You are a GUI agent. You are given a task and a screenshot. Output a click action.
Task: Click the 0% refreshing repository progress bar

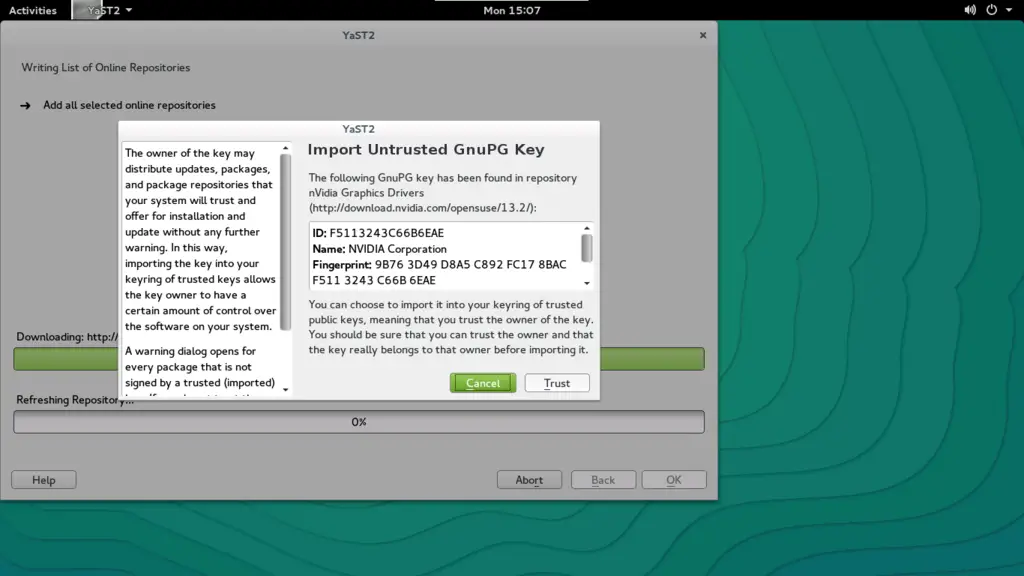click(x=359, y=422)
